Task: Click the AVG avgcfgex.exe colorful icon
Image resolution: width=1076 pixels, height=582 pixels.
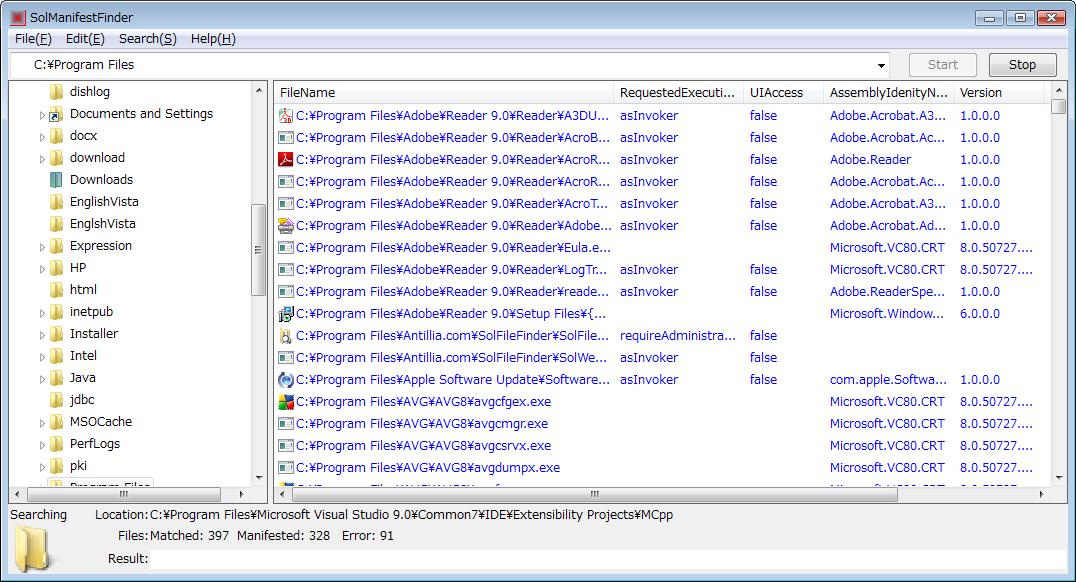Action: click(x=285, y=401)
